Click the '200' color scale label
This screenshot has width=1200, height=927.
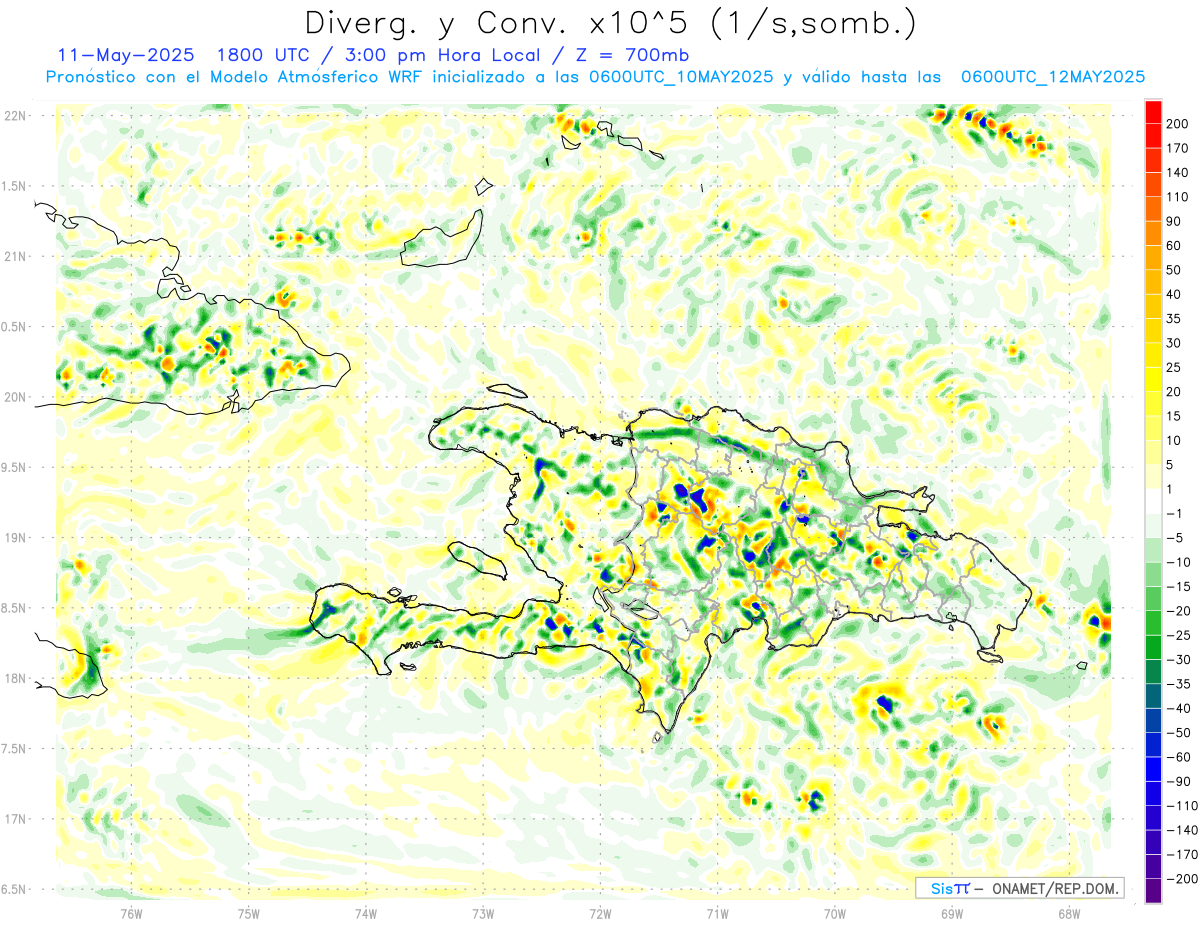tap(1178, 124)
